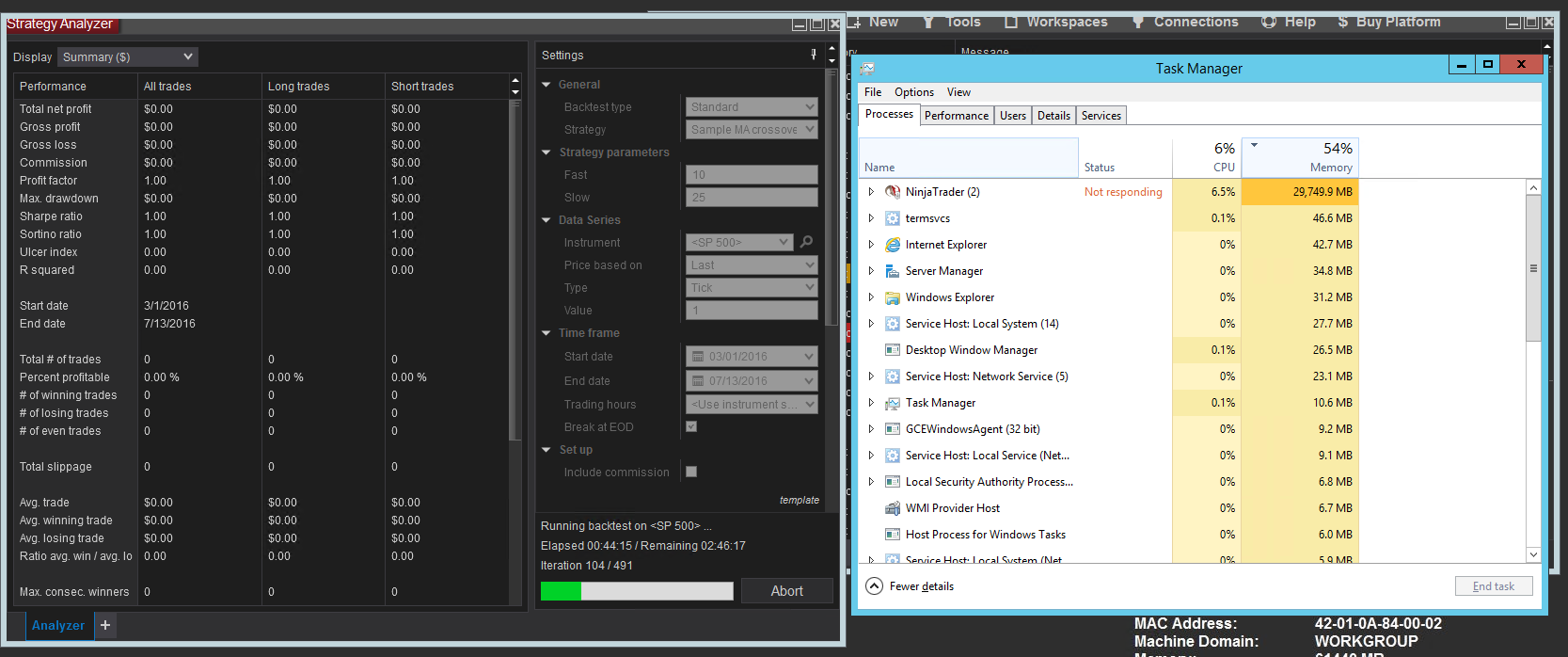Image resolution: width=1568 pixels, height=657 pixels.
Task: Click the Fast parameter input field
Action: coord(752,174)
